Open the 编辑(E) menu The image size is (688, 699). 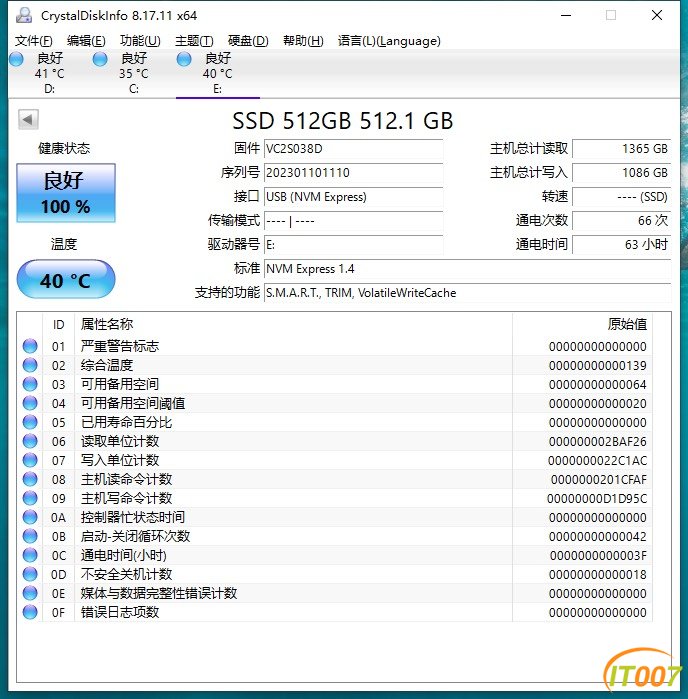coord(86,41)
